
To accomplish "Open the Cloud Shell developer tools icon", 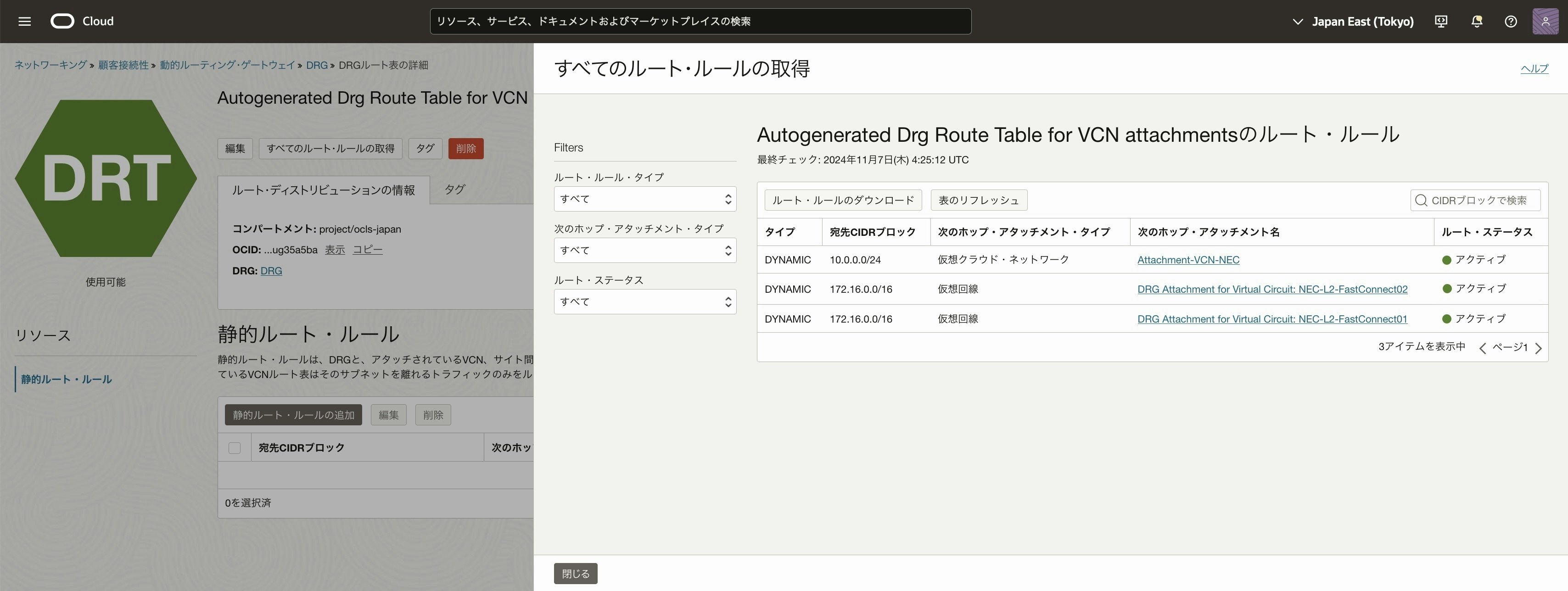I will [x=1441, y=21].
